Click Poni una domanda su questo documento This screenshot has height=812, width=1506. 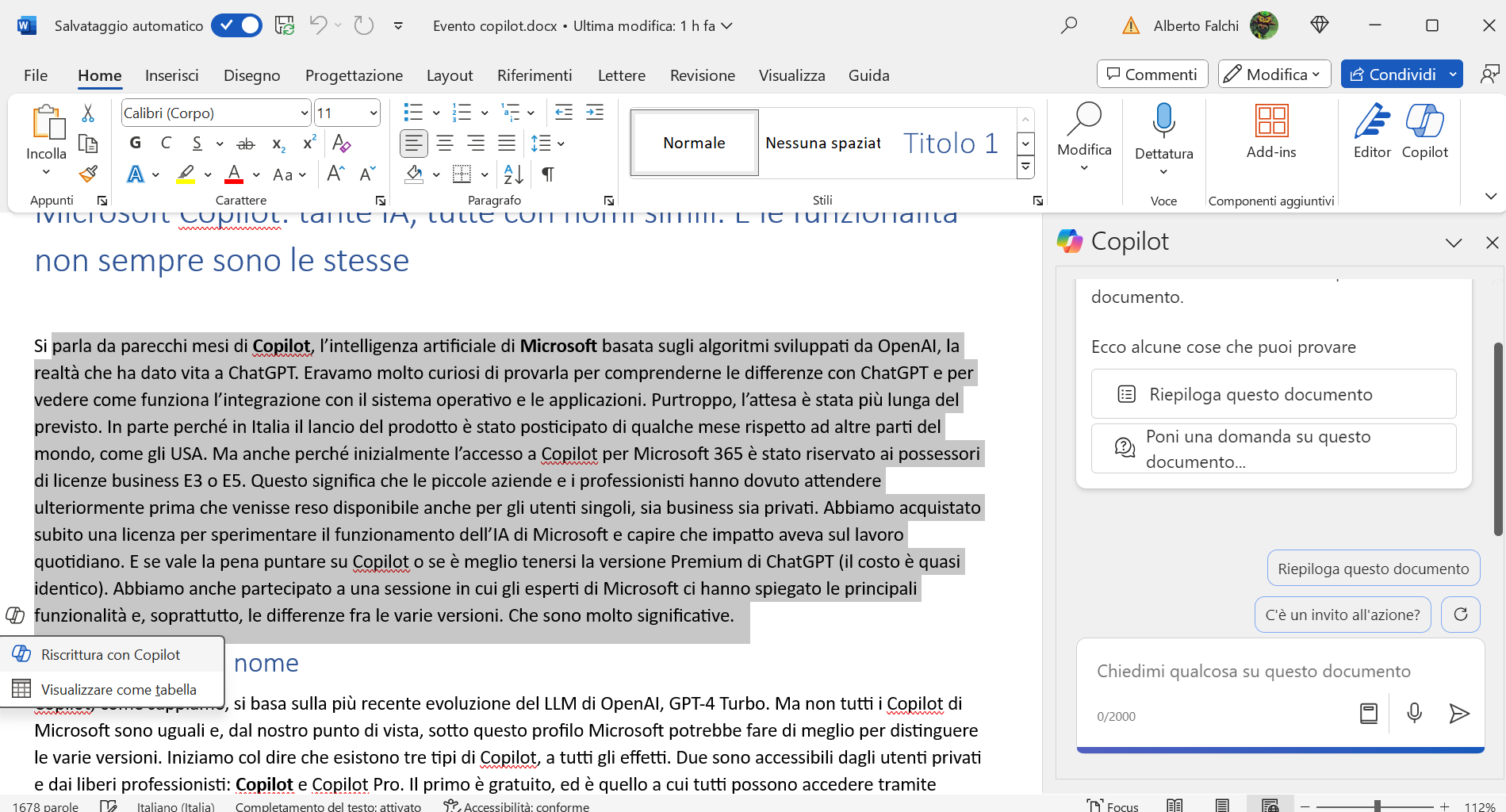tap(1274, 449)
